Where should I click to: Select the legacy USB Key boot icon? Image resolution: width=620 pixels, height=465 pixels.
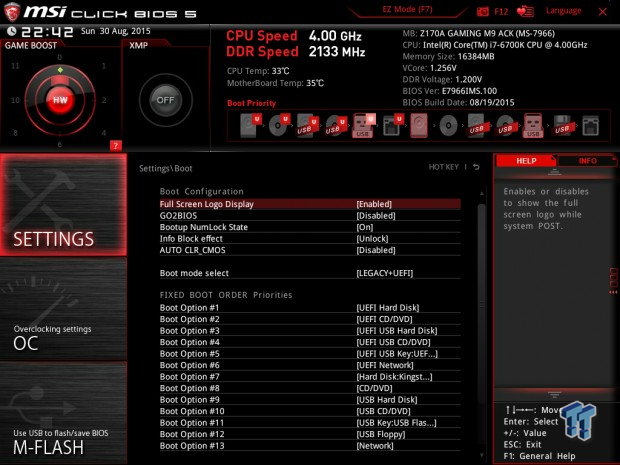533,125
